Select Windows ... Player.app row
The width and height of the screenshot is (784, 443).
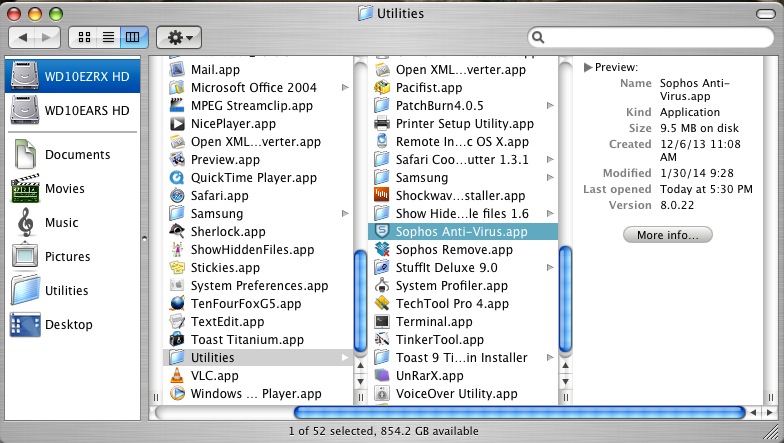tap(258, 394)
